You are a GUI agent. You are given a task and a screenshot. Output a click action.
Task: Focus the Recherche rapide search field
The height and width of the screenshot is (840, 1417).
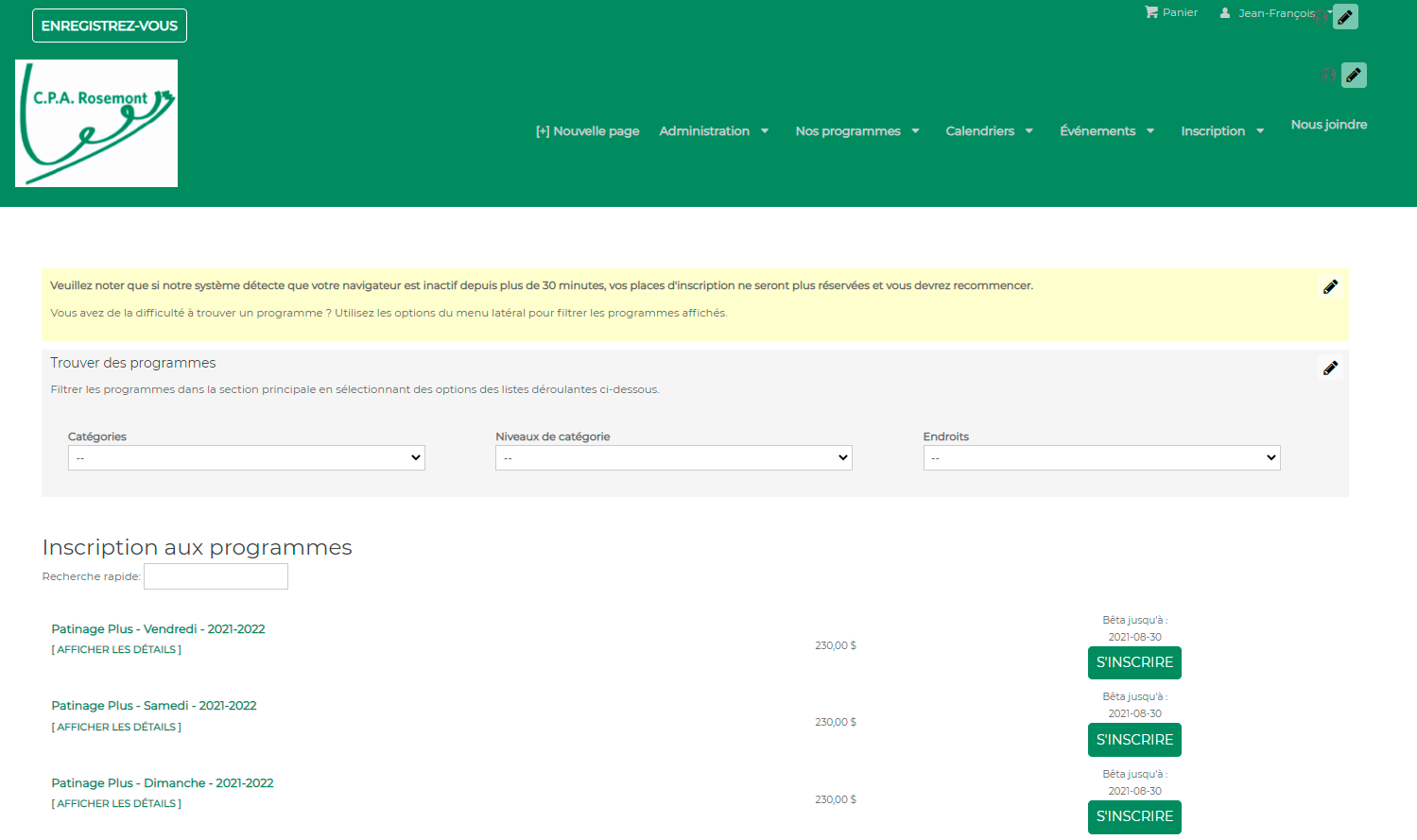tap(216, 576)
